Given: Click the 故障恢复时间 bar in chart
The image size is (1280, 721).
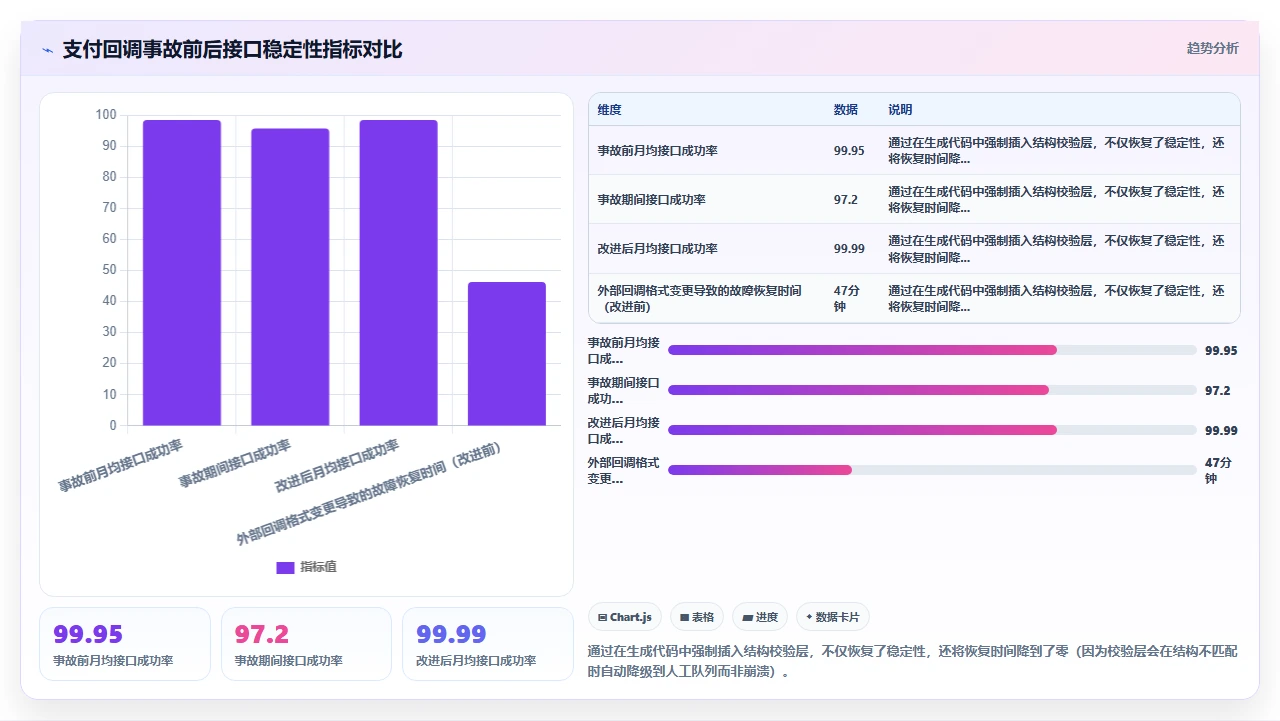Looking at the screenshot, I should pyautogui.click(x=507, y=354).
